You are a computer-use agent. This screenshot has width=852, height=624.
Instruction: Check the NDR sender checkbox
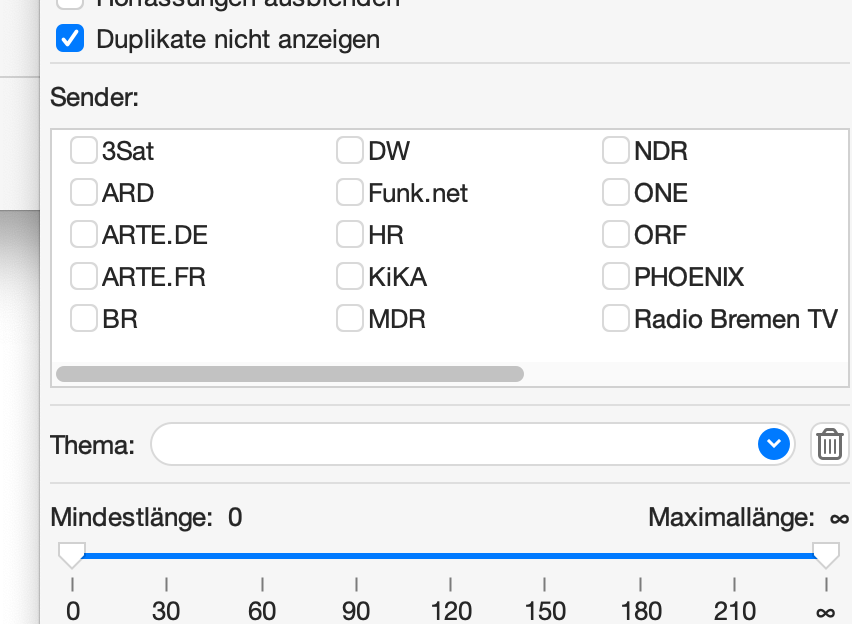pos(616,151)
